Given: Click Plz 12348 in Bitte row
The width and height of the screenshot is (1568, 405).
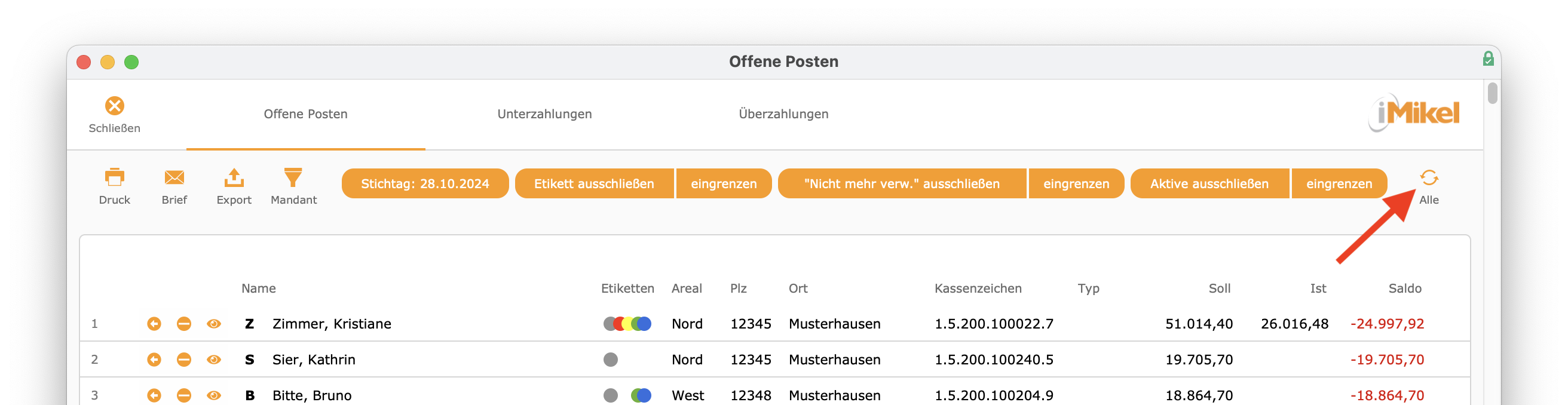Looking at the screenshot, I should [751, 395].
